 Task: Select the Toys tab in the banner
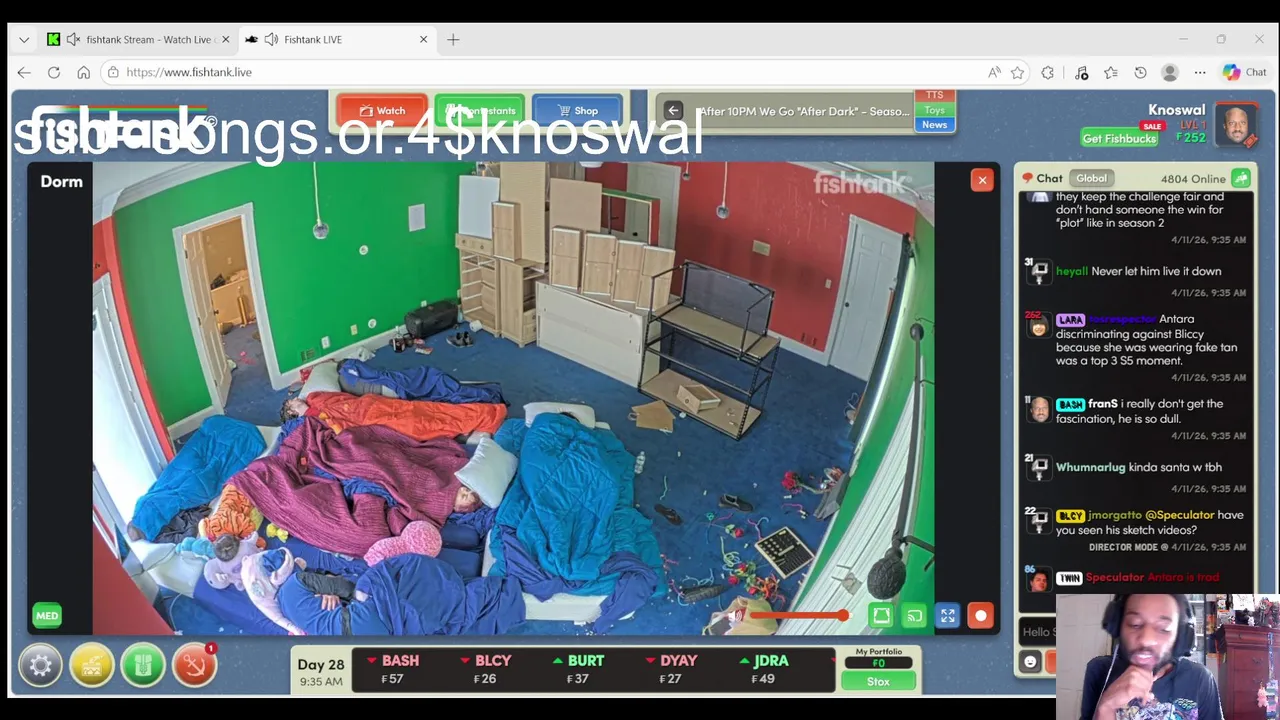934,110
